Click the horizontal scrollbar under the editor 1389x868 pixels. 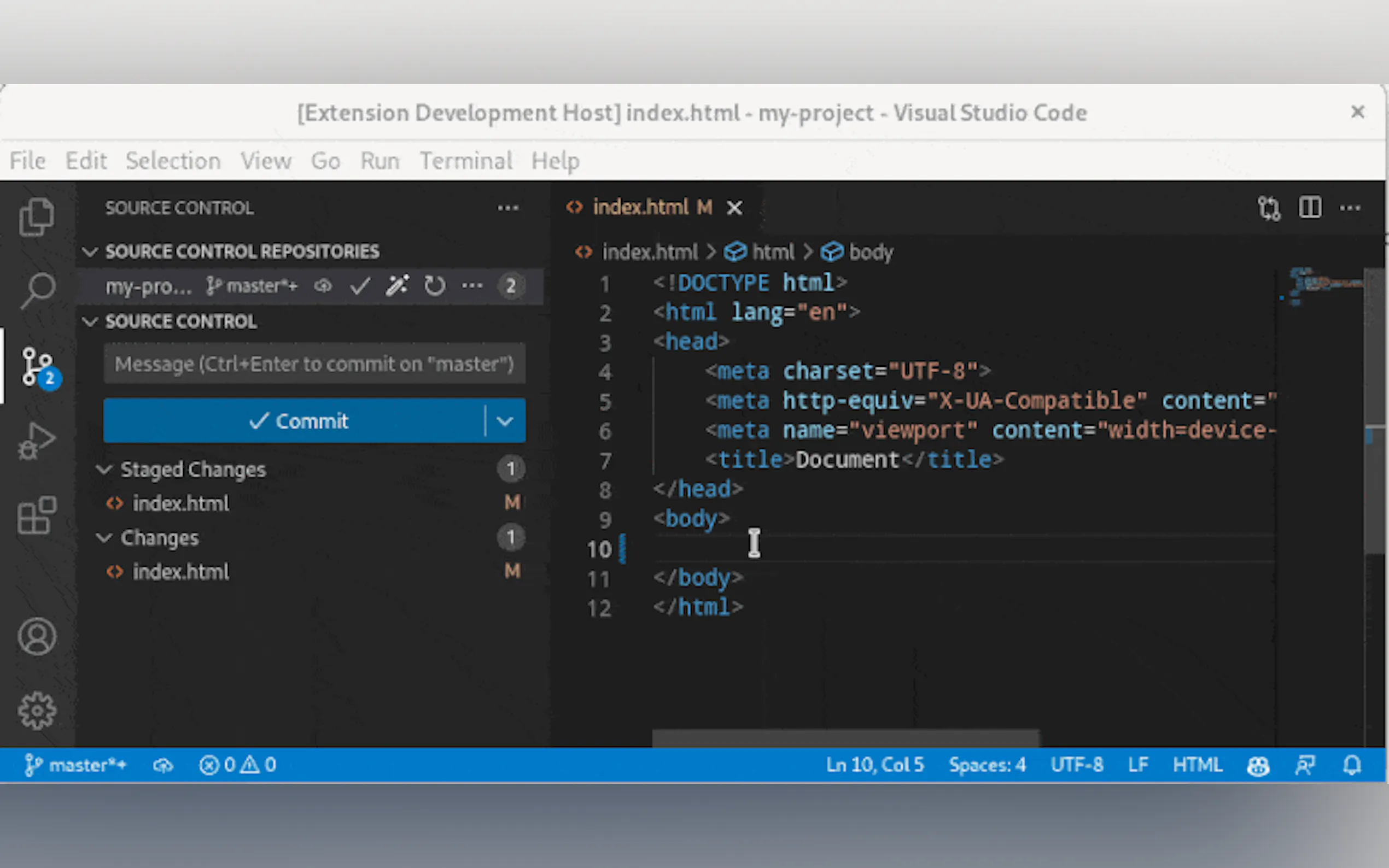845,738
